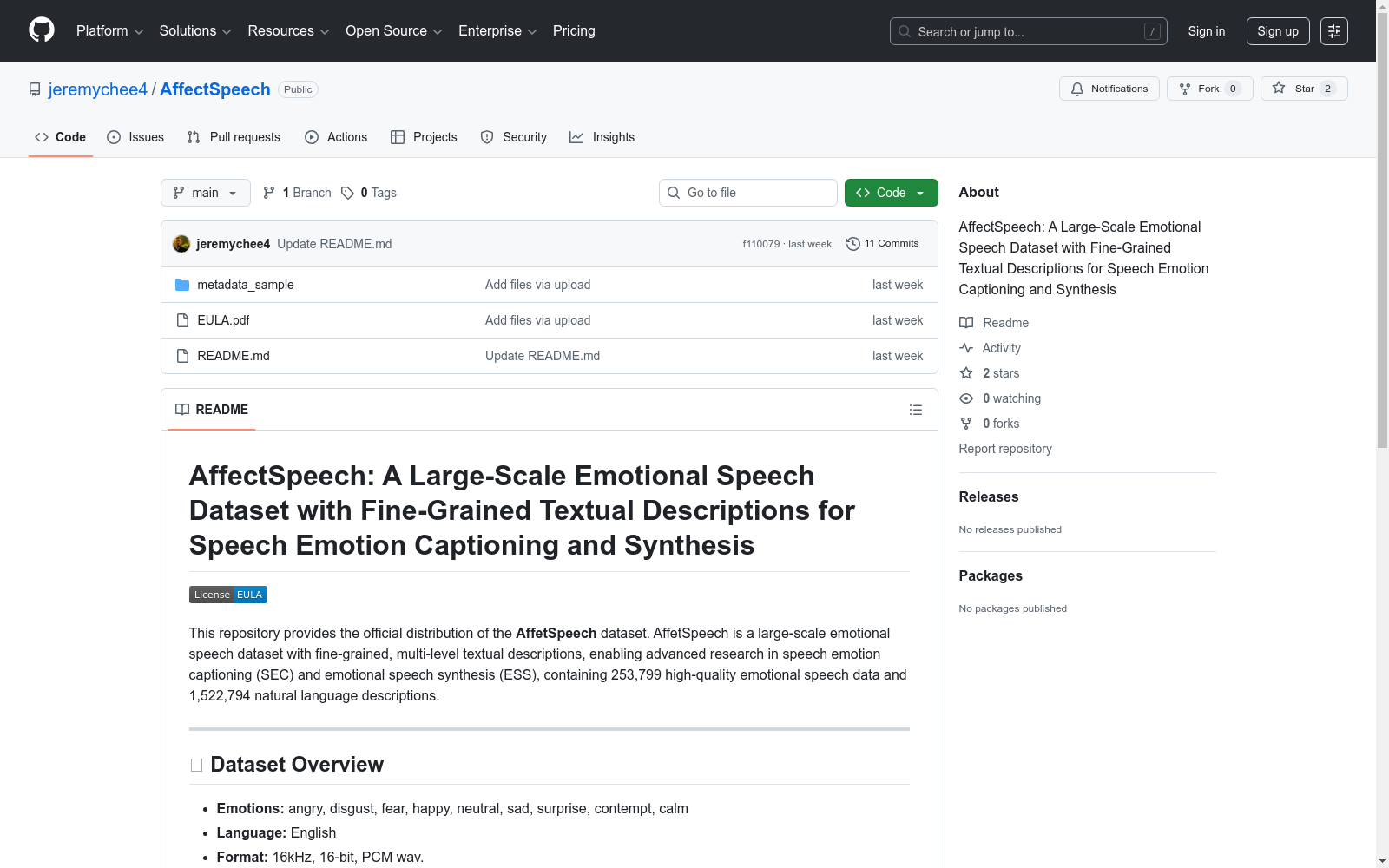Click the Pull requests tab icon
The width and height of the screenshot is (1389, 868).
tap(194, 137)
